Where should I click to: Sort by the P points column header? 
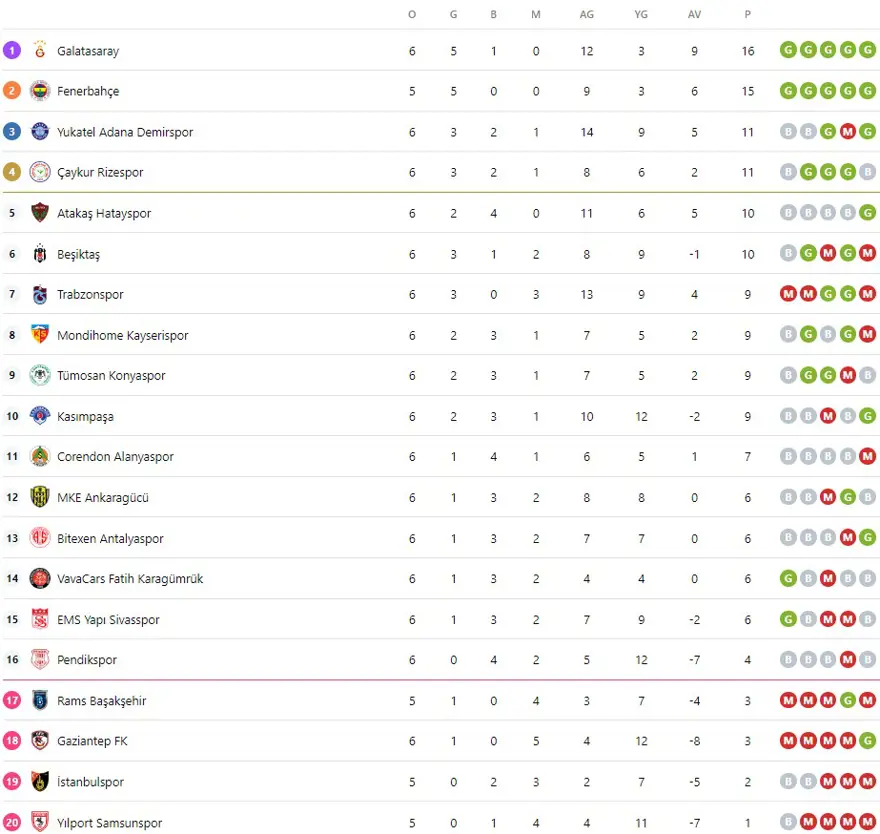pos(748,14)
